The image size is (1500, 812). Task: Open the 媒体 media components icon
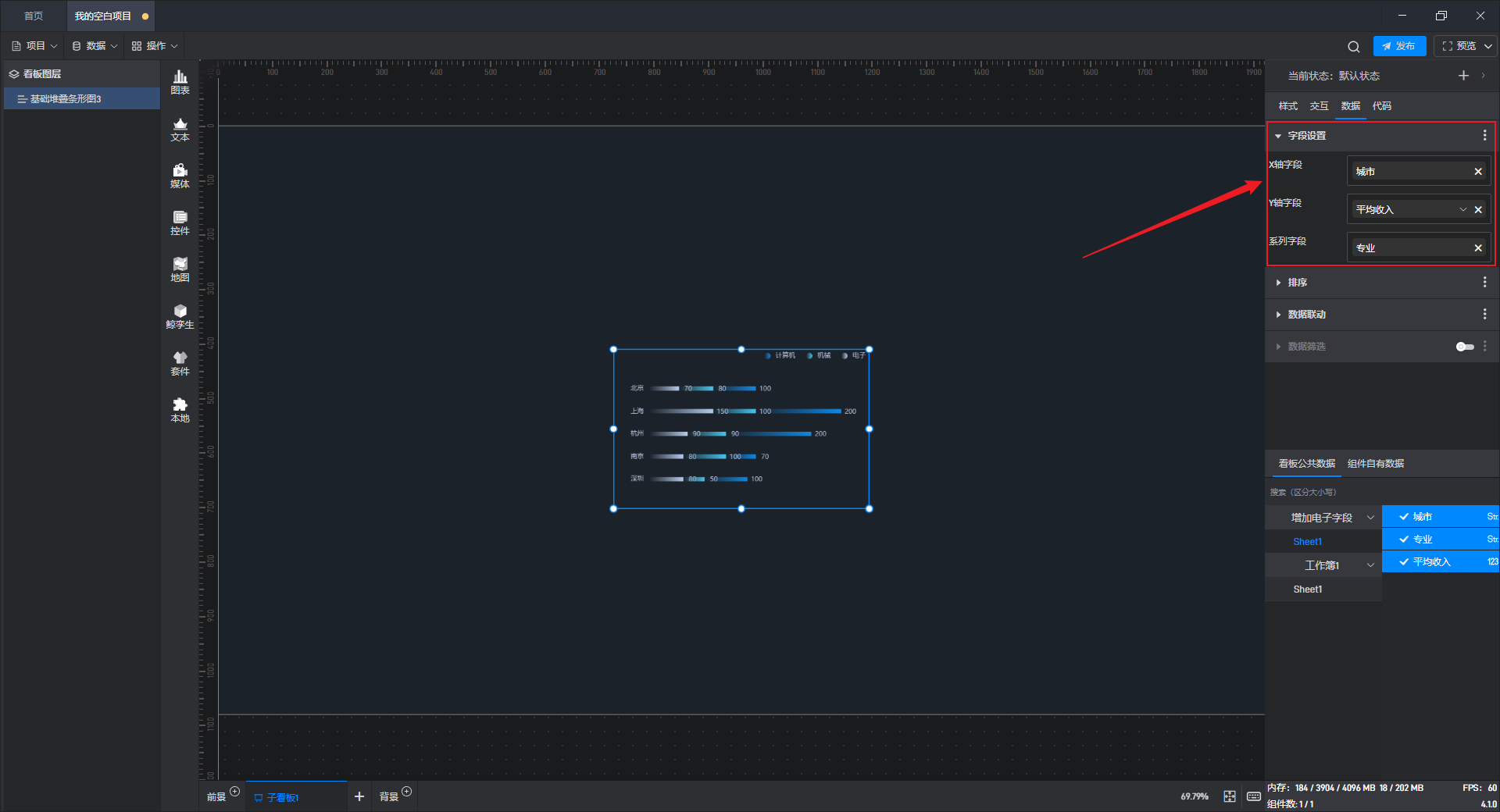(180, 176)
